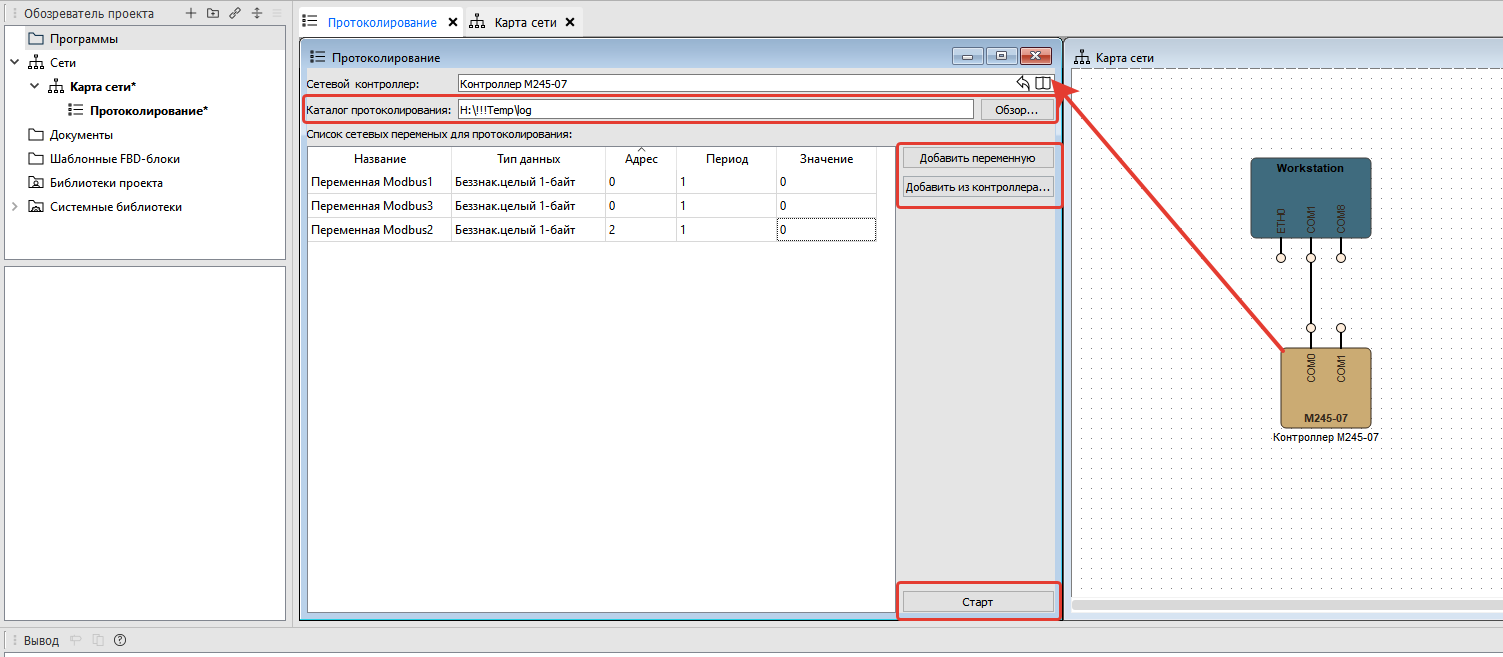
Task: Click the Обзор browse button
Action: click(x=1016, y=110)
